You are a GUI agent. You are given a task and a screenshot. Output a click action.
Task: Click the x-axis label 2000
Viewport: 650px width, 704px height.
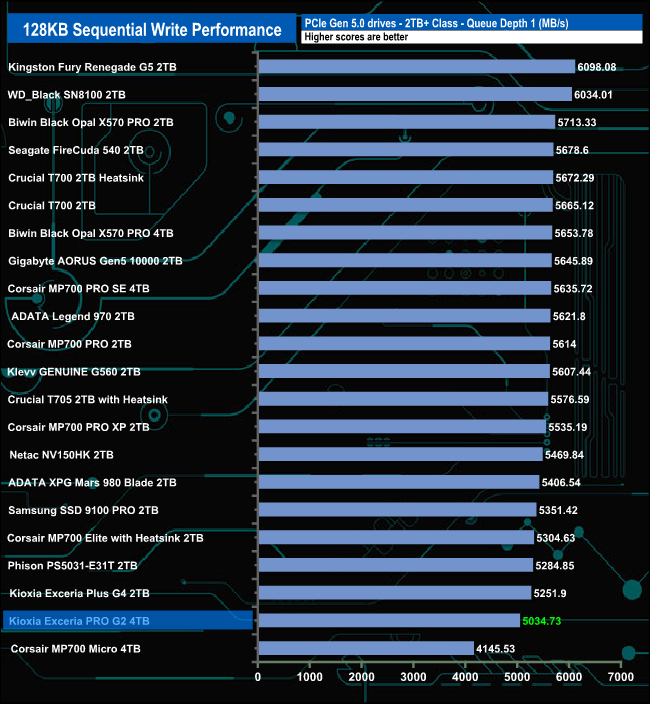click(x=361, y=677)
